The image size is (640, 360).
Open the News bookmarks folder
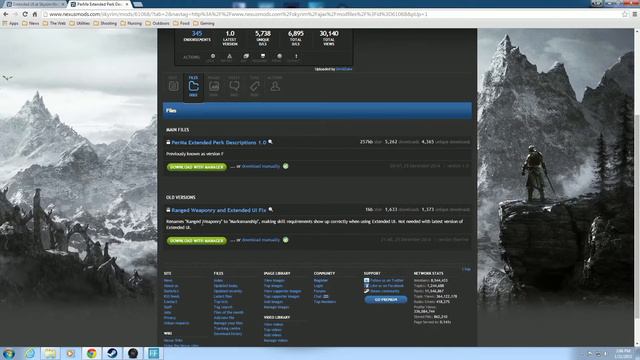(31, 23)
